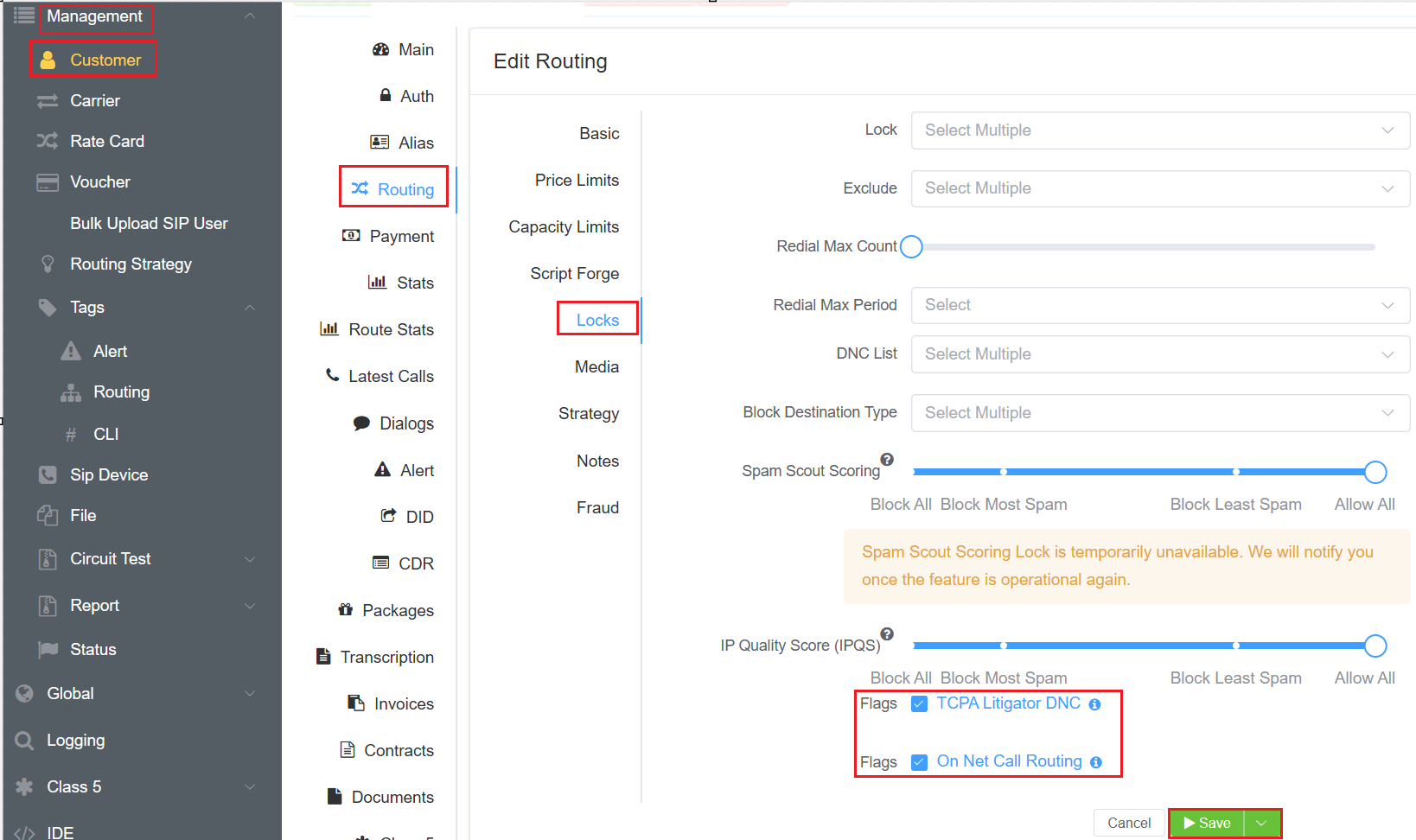The image size is (1416, 840).
Task: Click the Carrier arrows icon in sidebar
Action: pyautogui.click(x=48, y=101)
